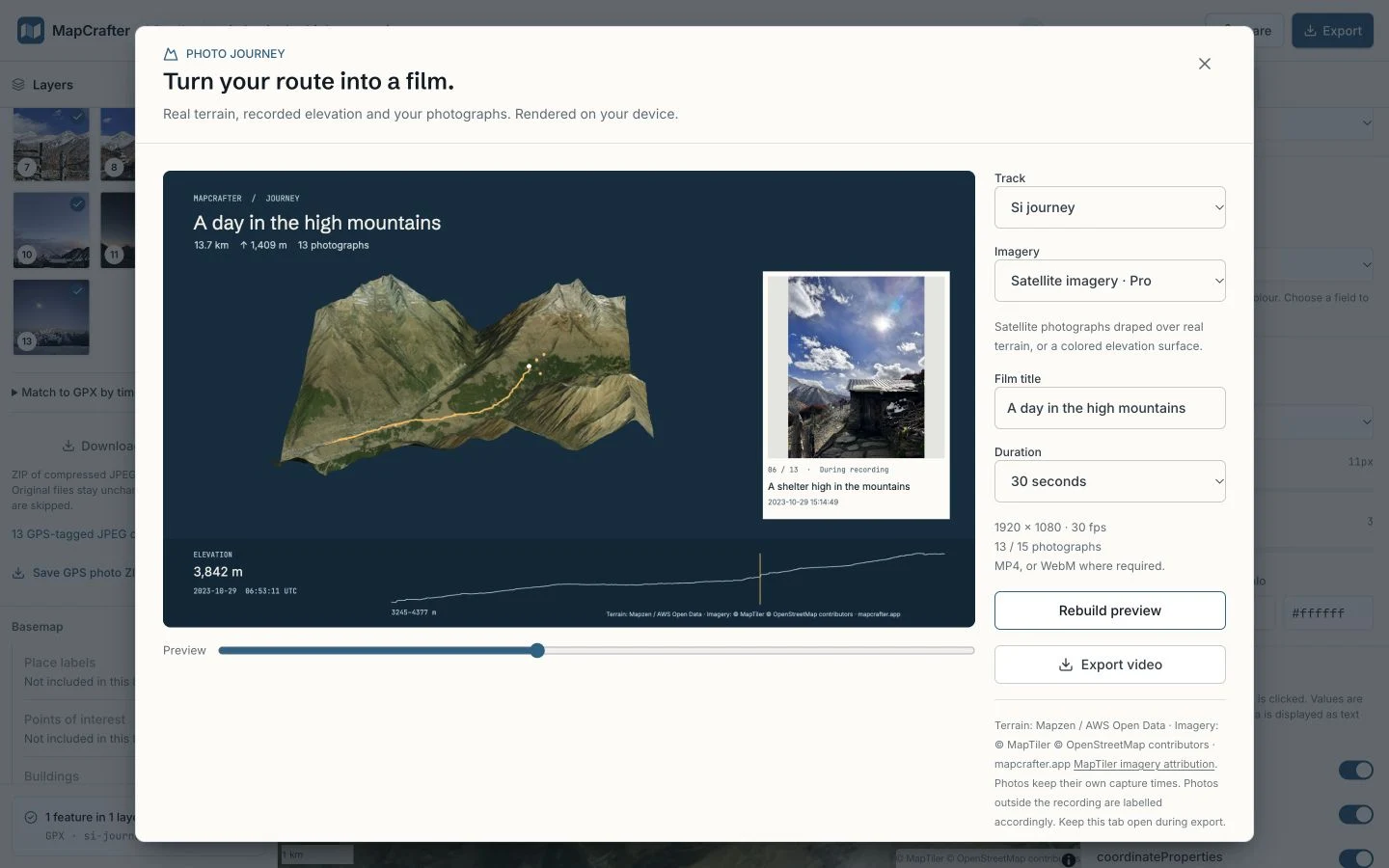Image resolution: width=1389 pixels, height=868 pixels.
Task: Click the '3245–4377 m' elevation range label
Action: coord(414,612)
